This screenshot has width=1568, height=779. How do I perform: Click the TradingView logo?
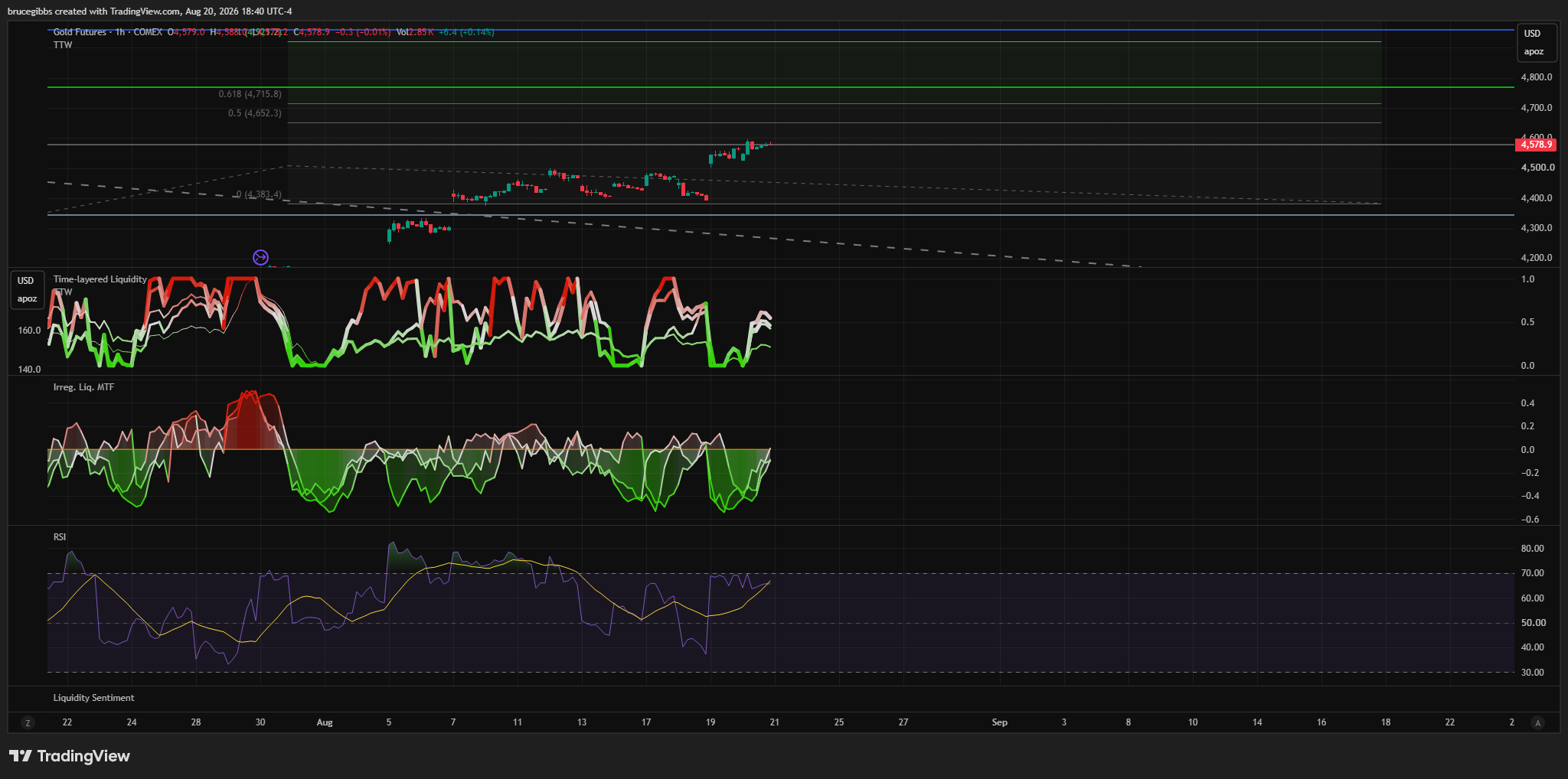[x=70, y=756]
